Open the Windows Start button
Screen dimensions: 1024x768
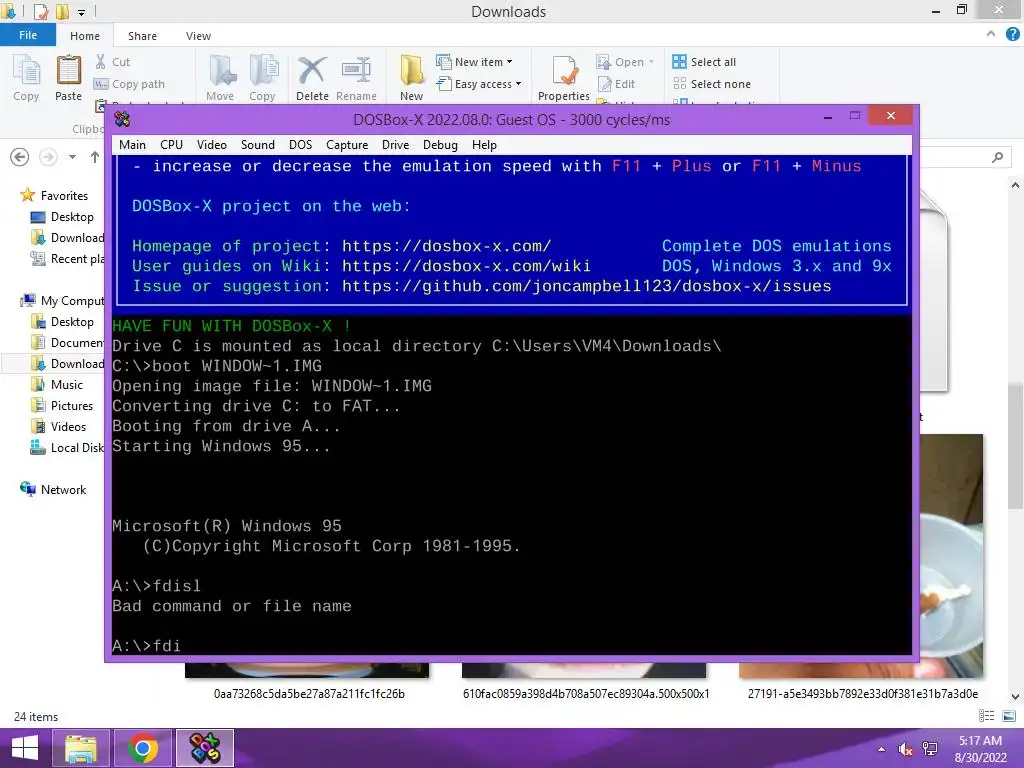point(25,748)
